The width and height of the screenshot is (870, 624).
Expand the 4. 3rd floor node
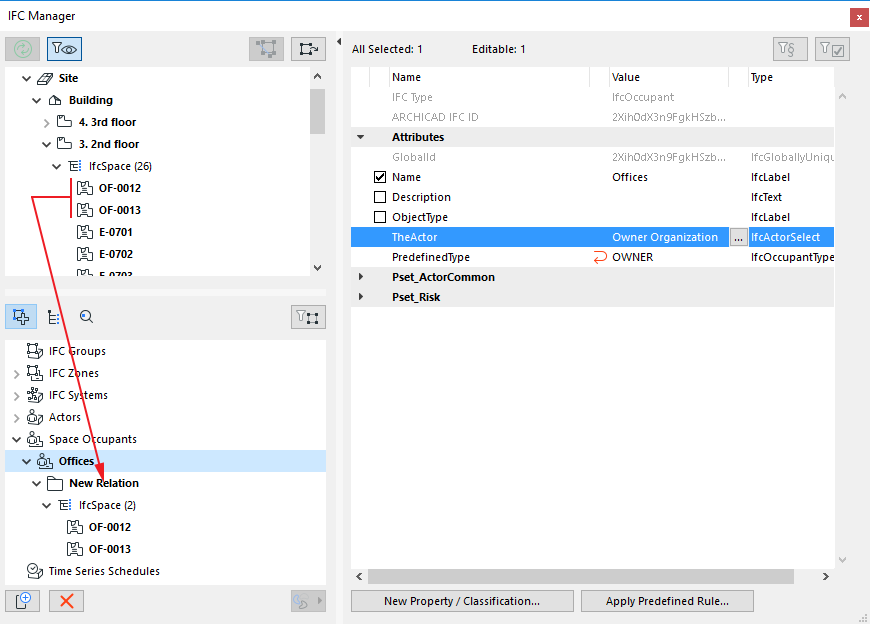coord(47,123)
